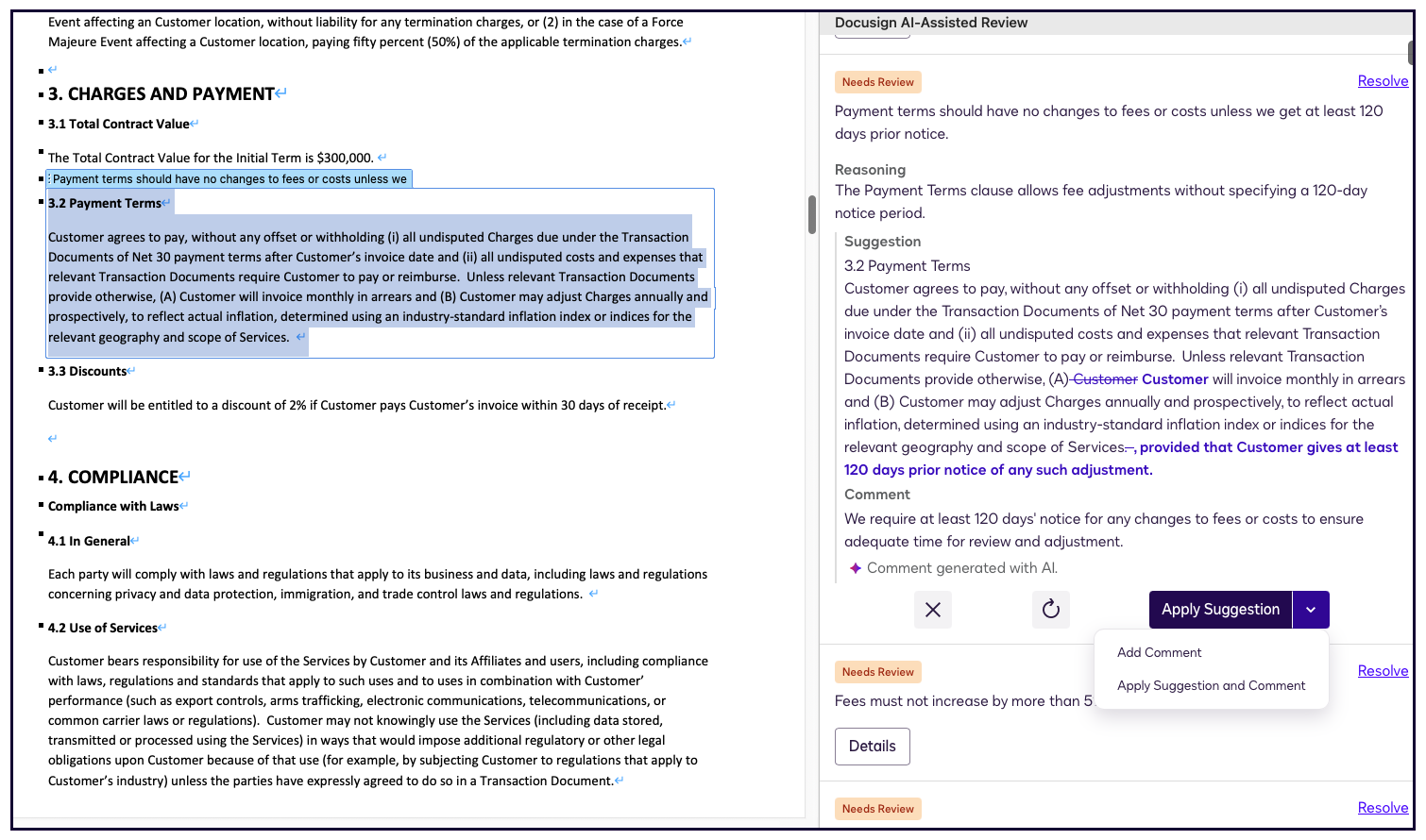
Task: Click the 'Comment' label in the review panel
Action: click(877, 495)
